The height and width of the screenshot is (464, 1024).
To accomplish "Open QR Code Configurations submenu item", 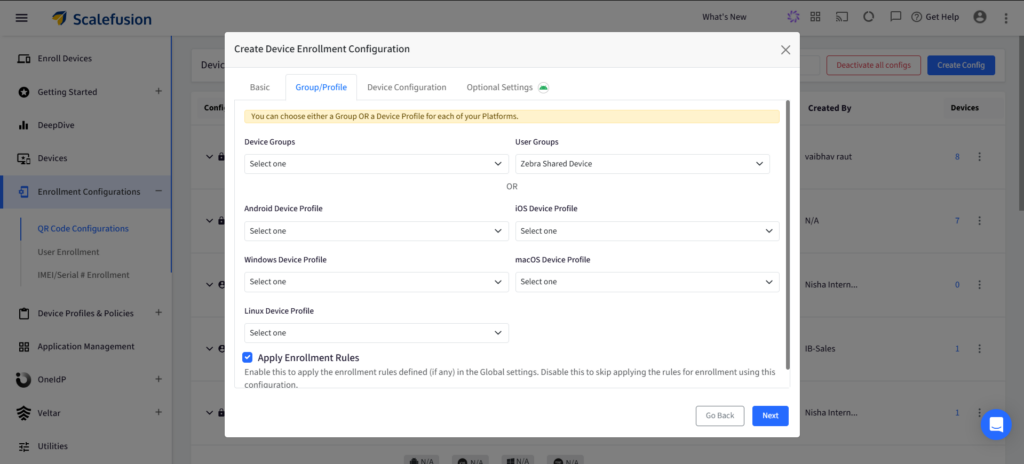I will coord(83,229).
